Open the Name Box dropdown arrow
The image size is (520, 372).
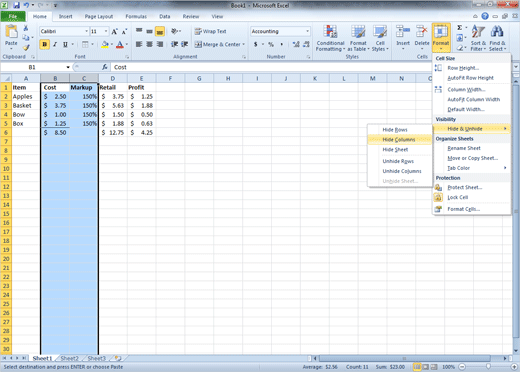[68, 67]
